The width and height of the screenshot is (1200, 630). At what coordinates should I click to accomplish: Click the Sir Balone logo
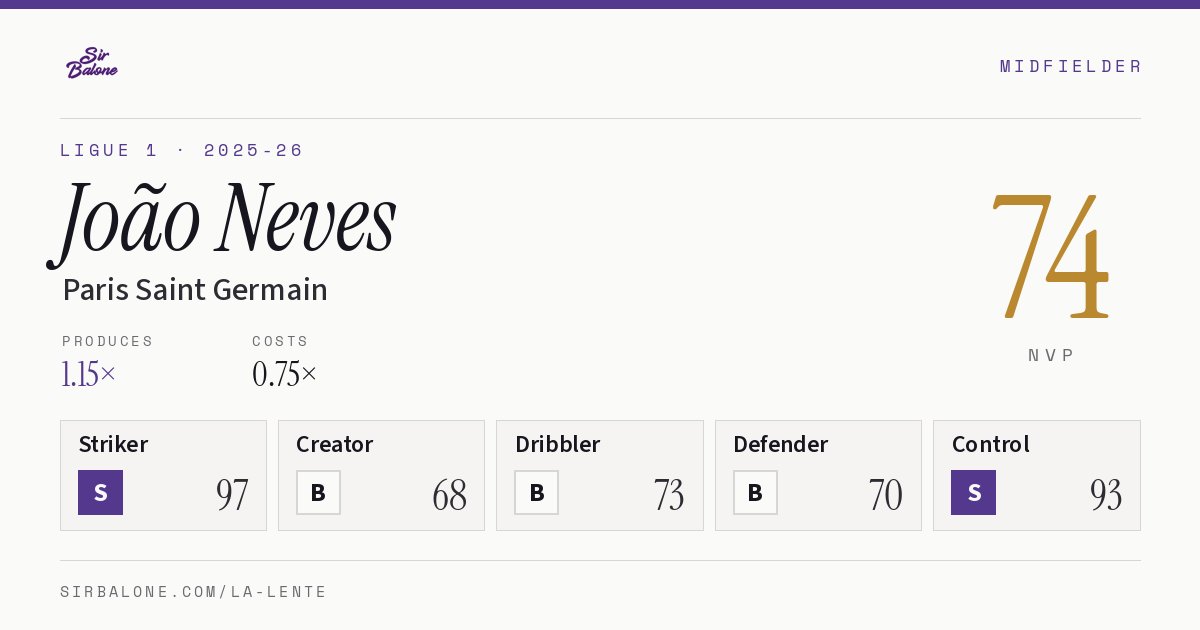pyautogui.click(x=92, y=63)
